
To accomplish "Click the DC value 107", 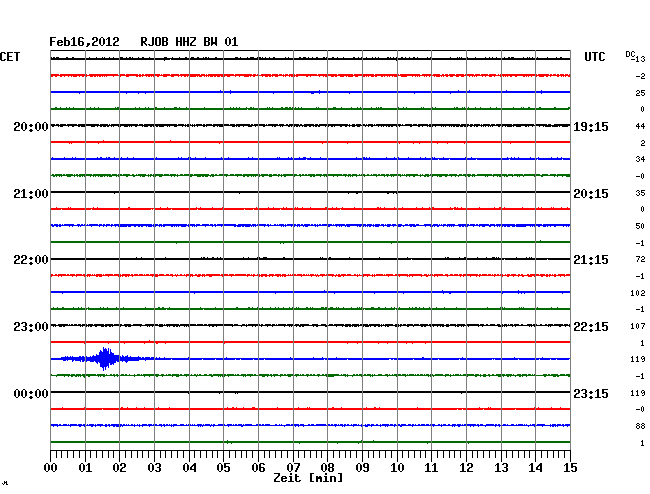I will coord(638,326).
